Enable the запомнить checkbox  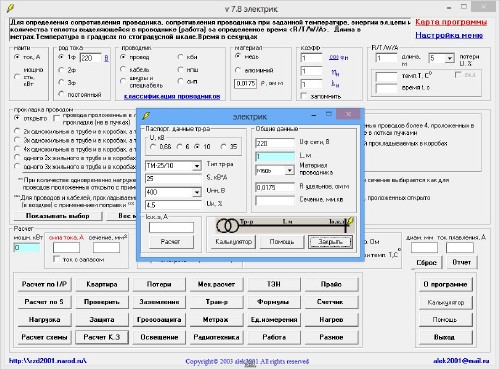303,96
